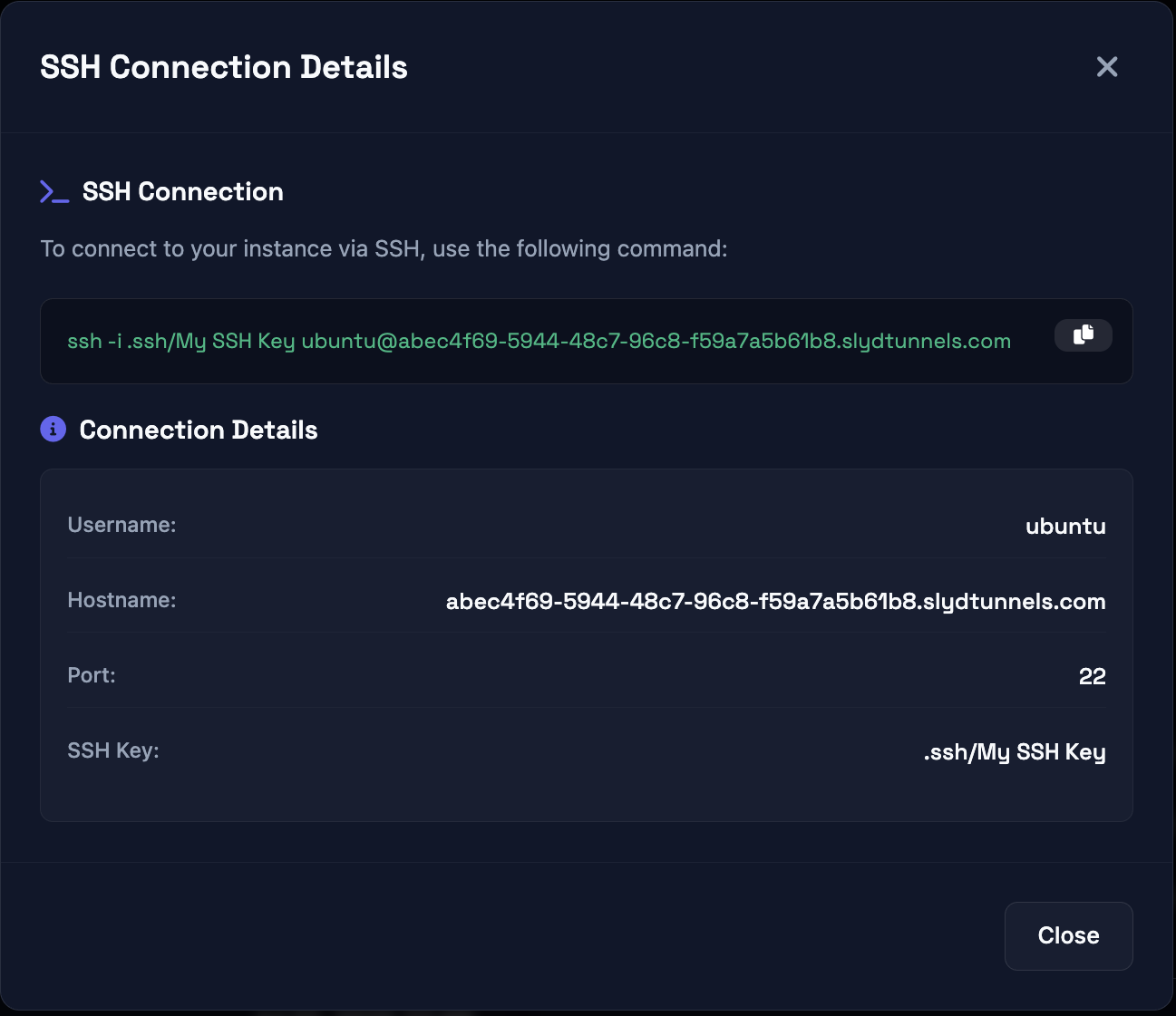Click the SSH Connection section heading
This screenshot has height=1016, width=1176.
point(182,190)
